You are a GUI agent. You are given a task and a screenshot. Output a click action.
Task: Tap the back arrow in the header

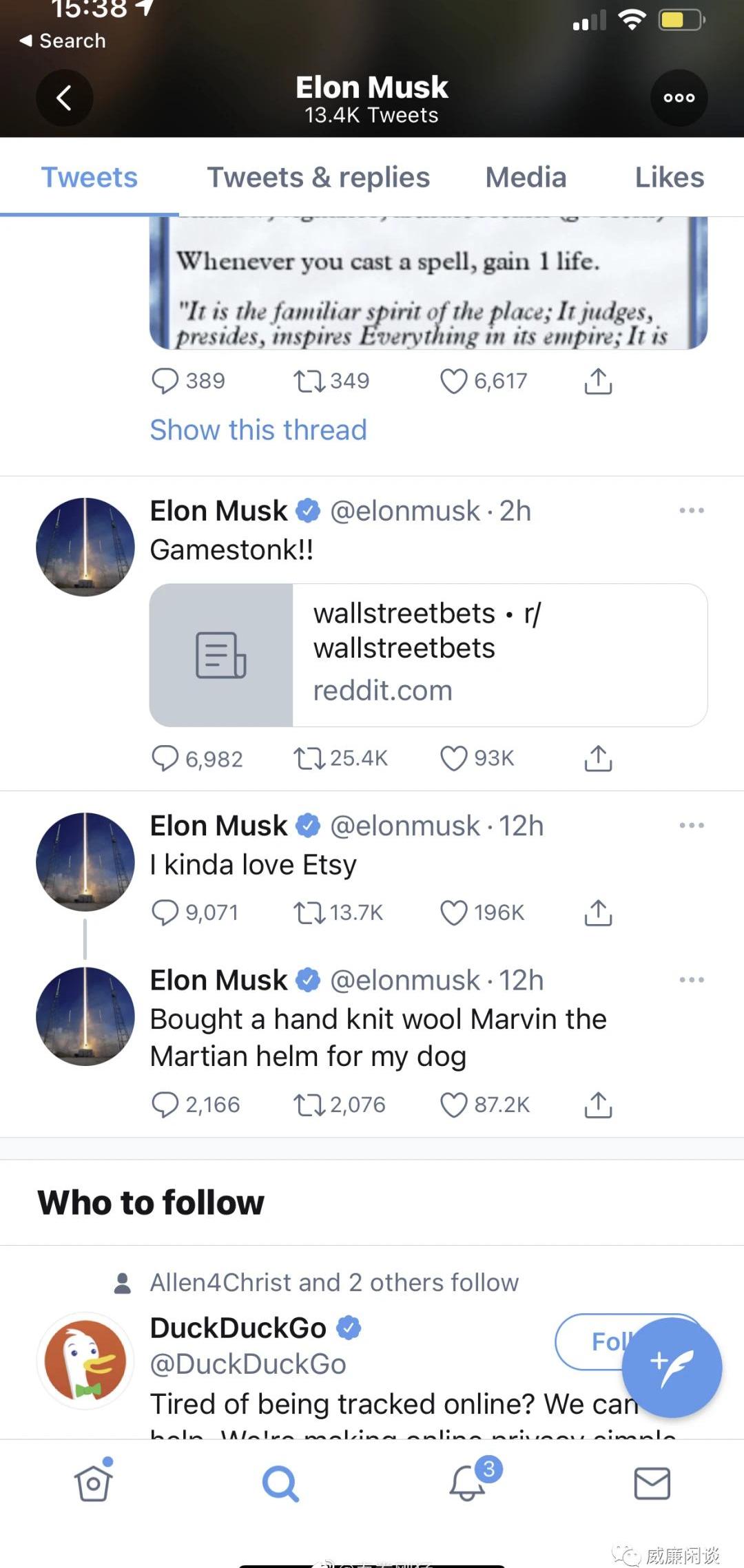point(64,98)
